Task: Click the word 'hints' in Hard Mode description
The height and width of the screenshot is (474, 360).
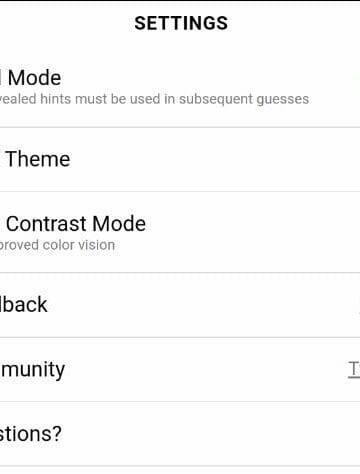Action: click(56, 99)
